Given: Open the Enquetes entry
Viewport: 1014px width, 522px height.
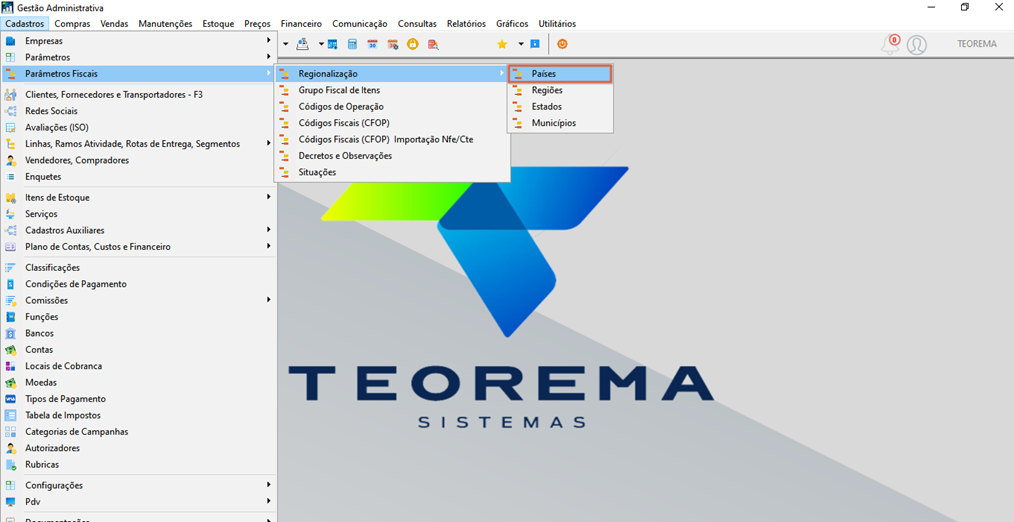Looking at the screenshot, I should [139, 177].
